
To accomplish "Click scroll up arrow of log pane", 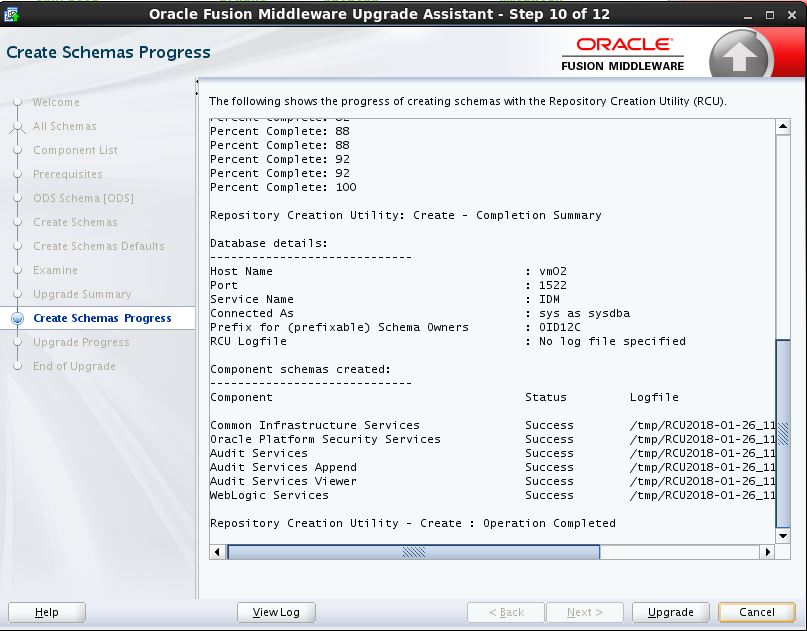I will 783,127.
